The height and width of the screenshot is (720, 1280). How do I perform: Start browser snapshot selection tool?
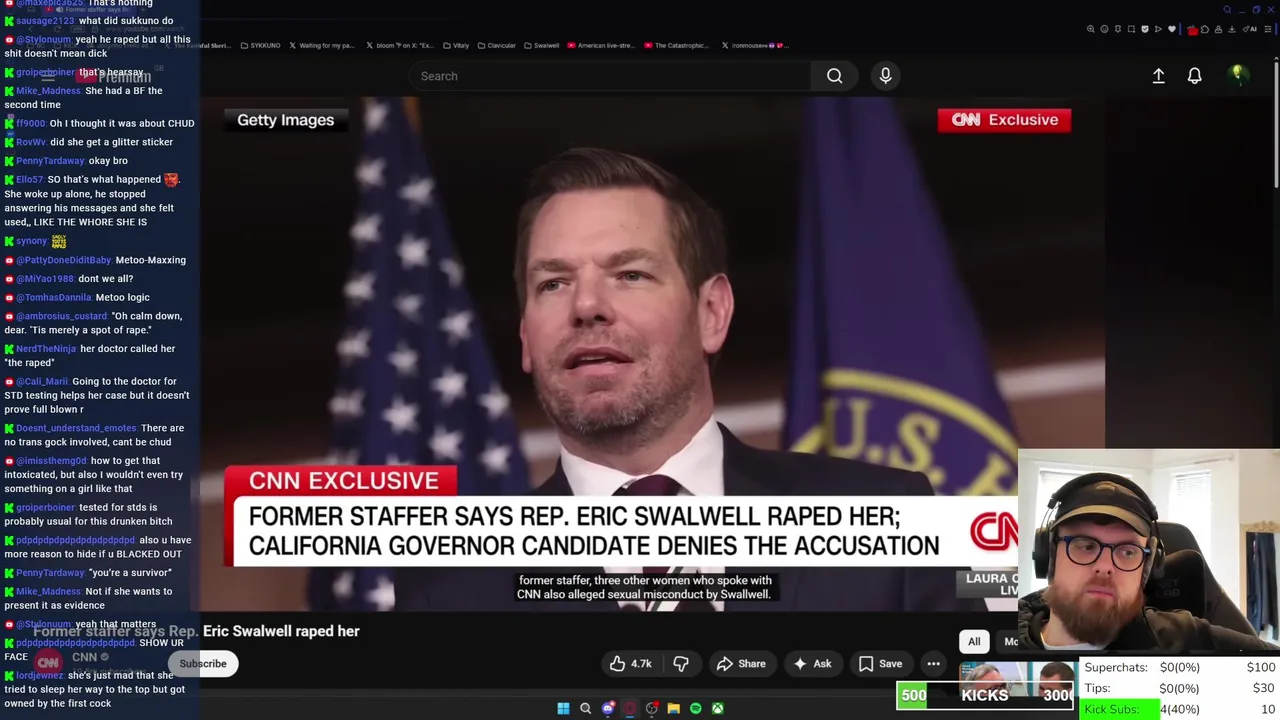pyautogui.click(x=1131, y=29)
